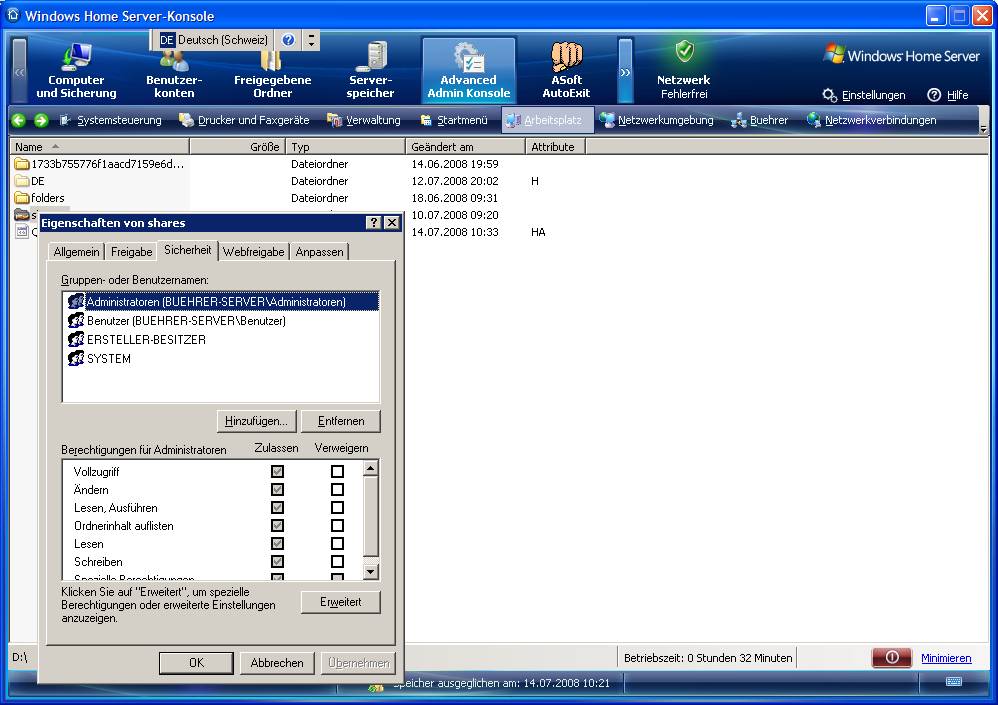Click green forward arrow in toolbar
Viewport: 998px width, 705px height.
click(x=41, y=120)
